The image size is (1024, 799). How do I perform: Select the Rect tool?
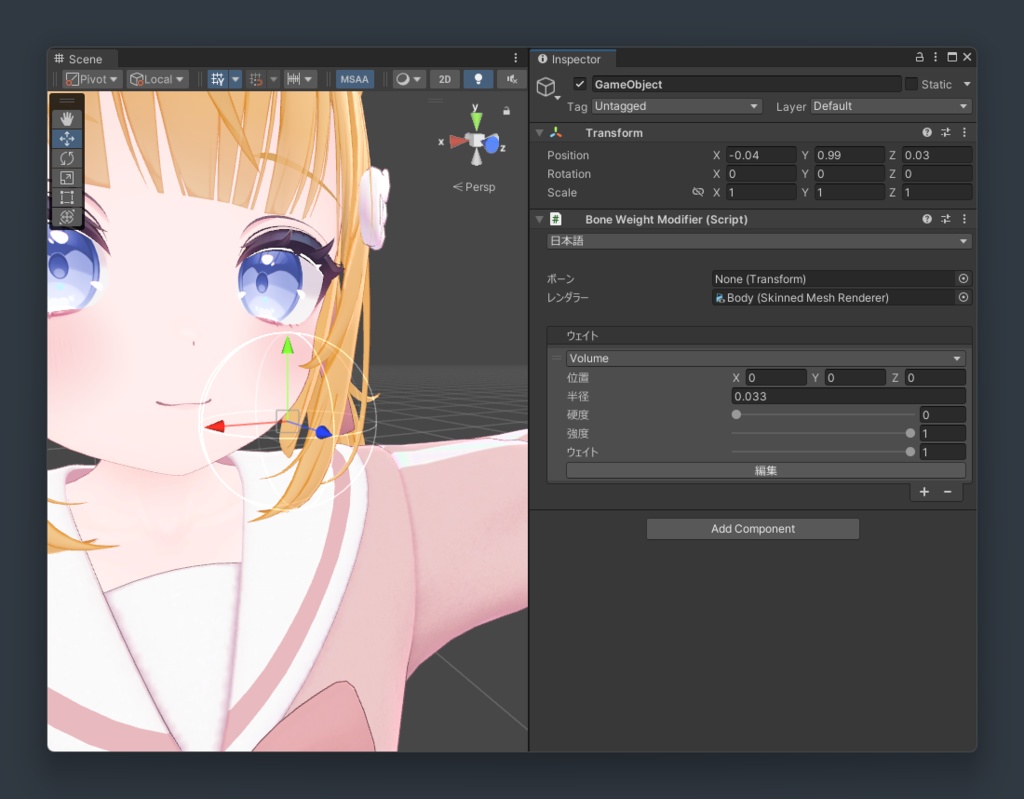67,197
